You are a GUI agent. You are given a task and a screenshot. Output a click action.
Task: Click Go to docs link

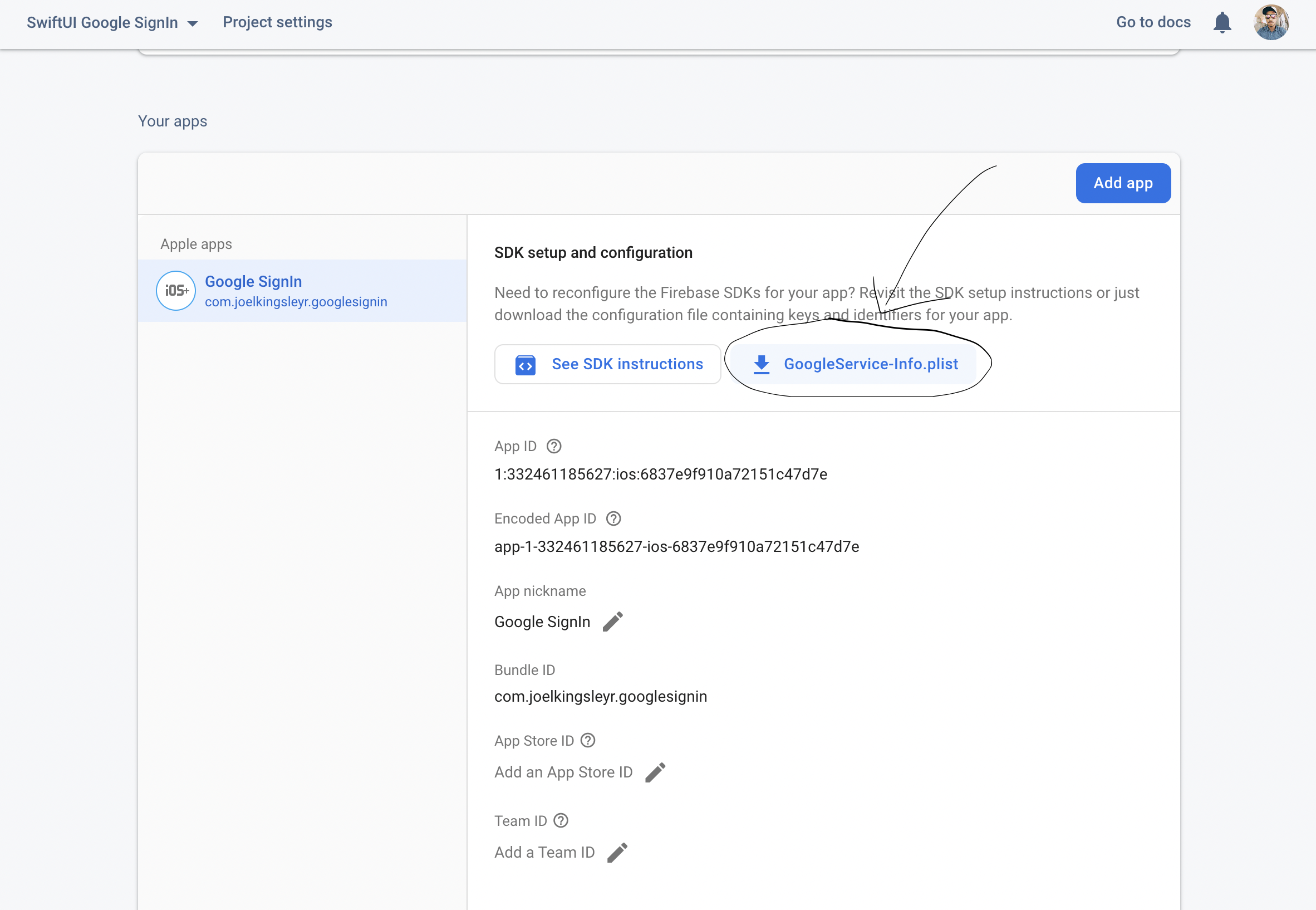click(1153, 22)
